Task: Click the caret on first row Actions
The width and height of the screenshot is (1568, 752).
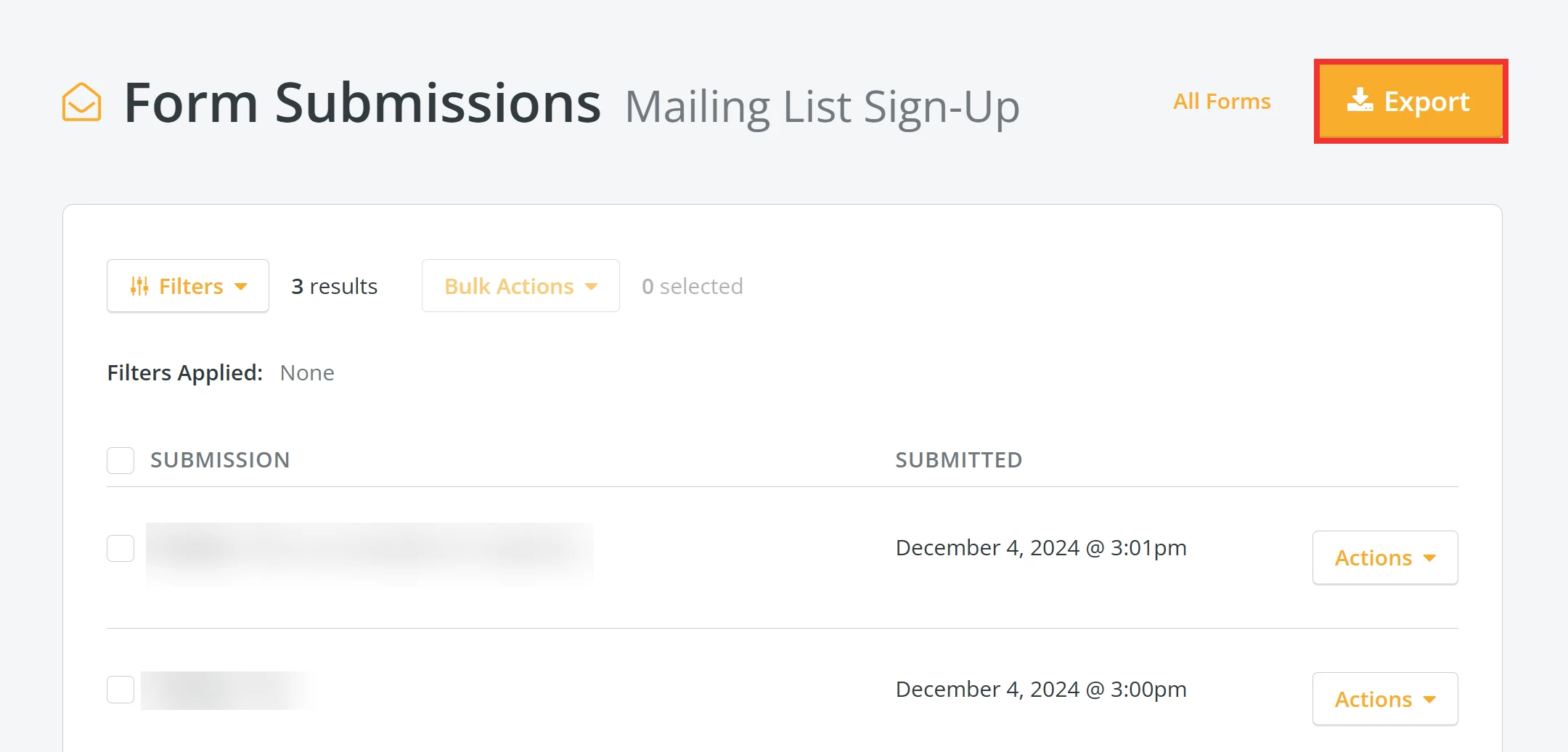Action: [1429, 558]
